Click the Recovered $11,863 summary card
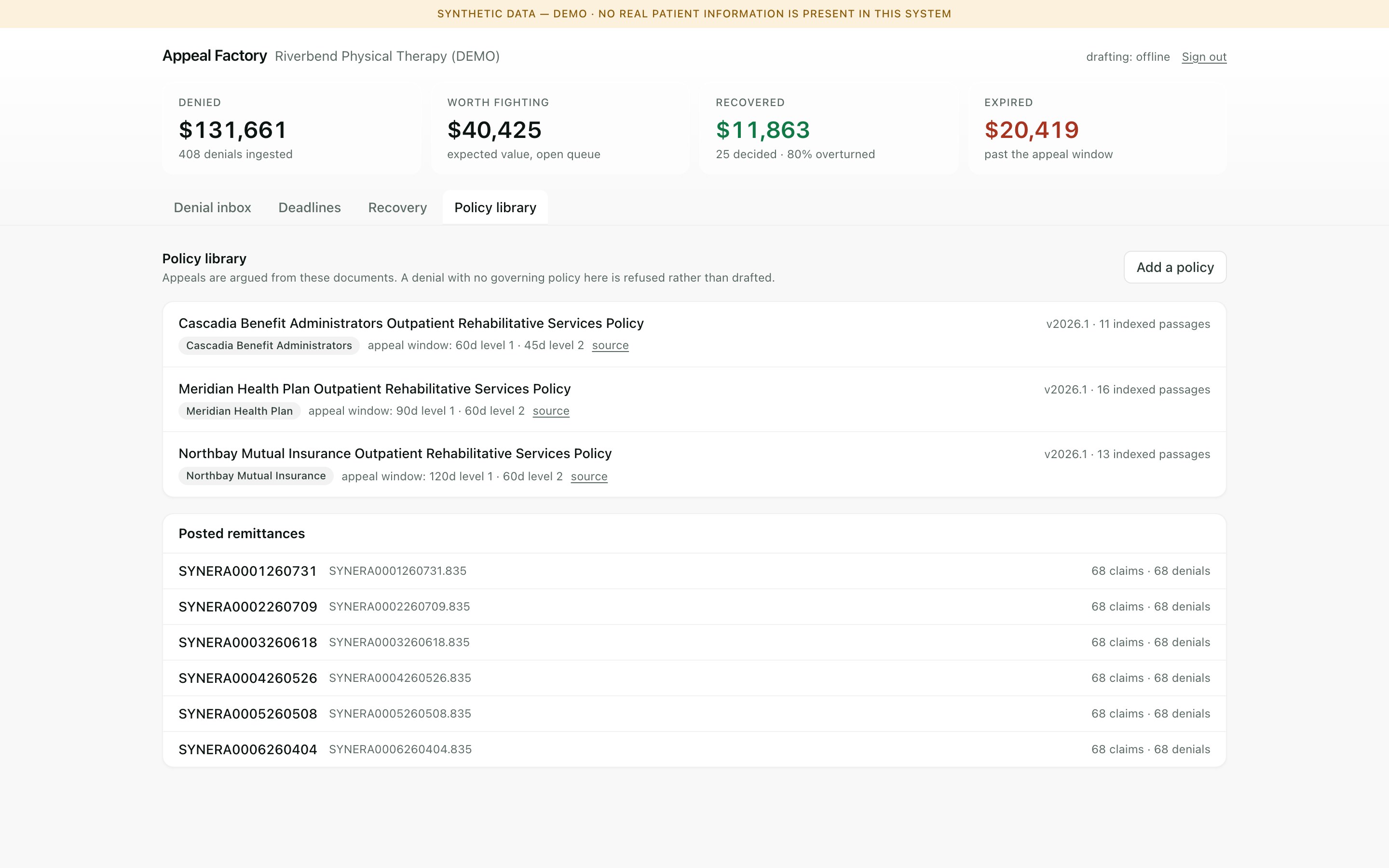The image size is (1389, 868). (x=828, y=129)
